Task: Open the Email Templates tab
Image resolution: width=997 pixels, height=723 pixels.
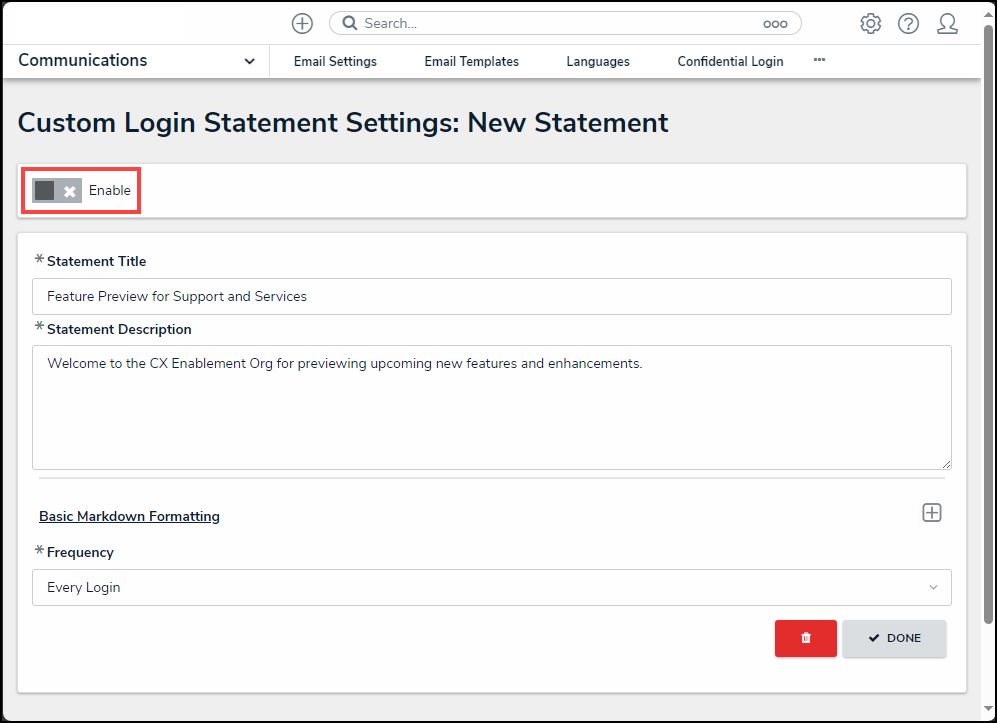Action: (471, 62)
